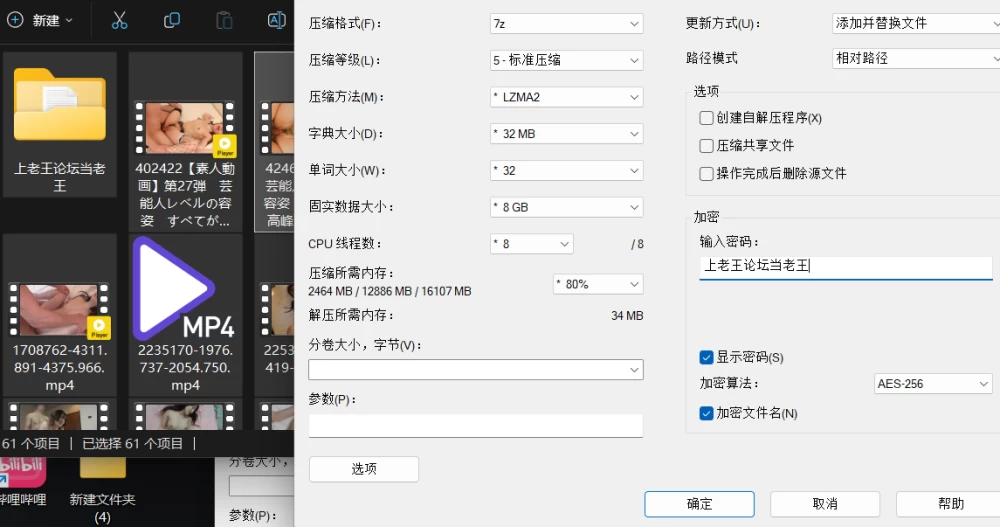Click the Paste clipboard icon in Explorer toolbar
The width and height of the screenshot is (1000, 527).
[x=224, y=20]
